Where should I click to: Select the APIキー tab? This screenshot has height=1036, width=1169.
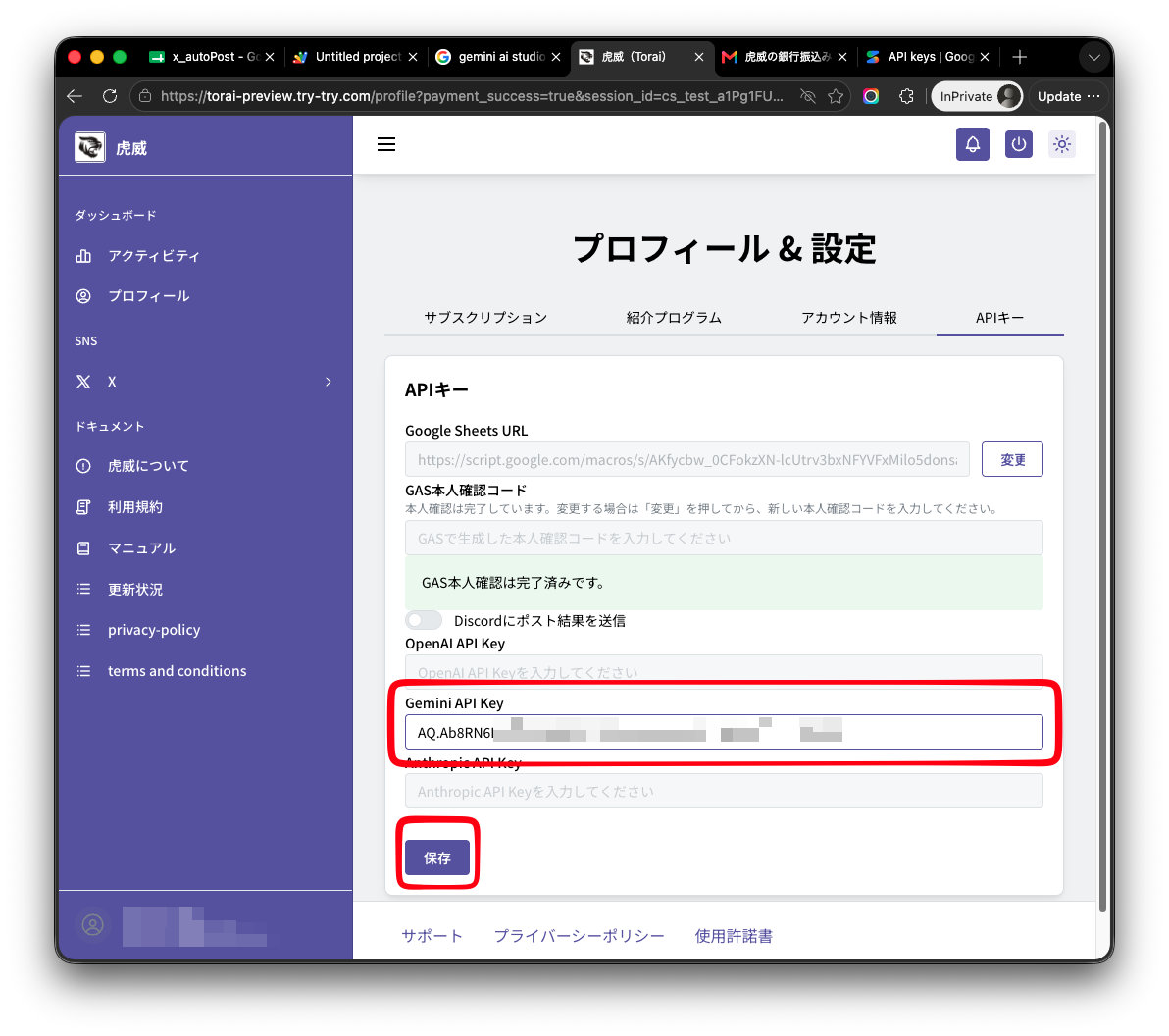point(999,318)
